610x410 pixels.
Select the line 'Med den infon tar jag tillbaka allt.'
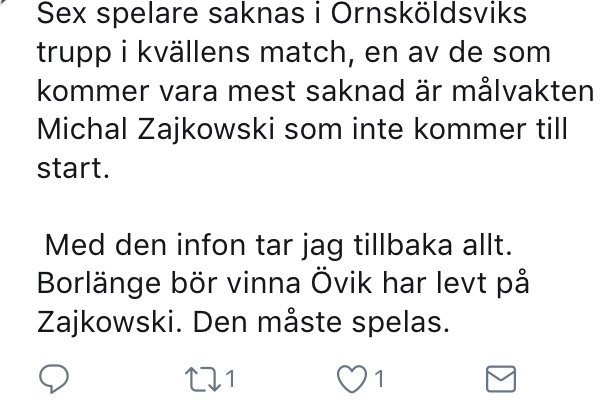279,245
